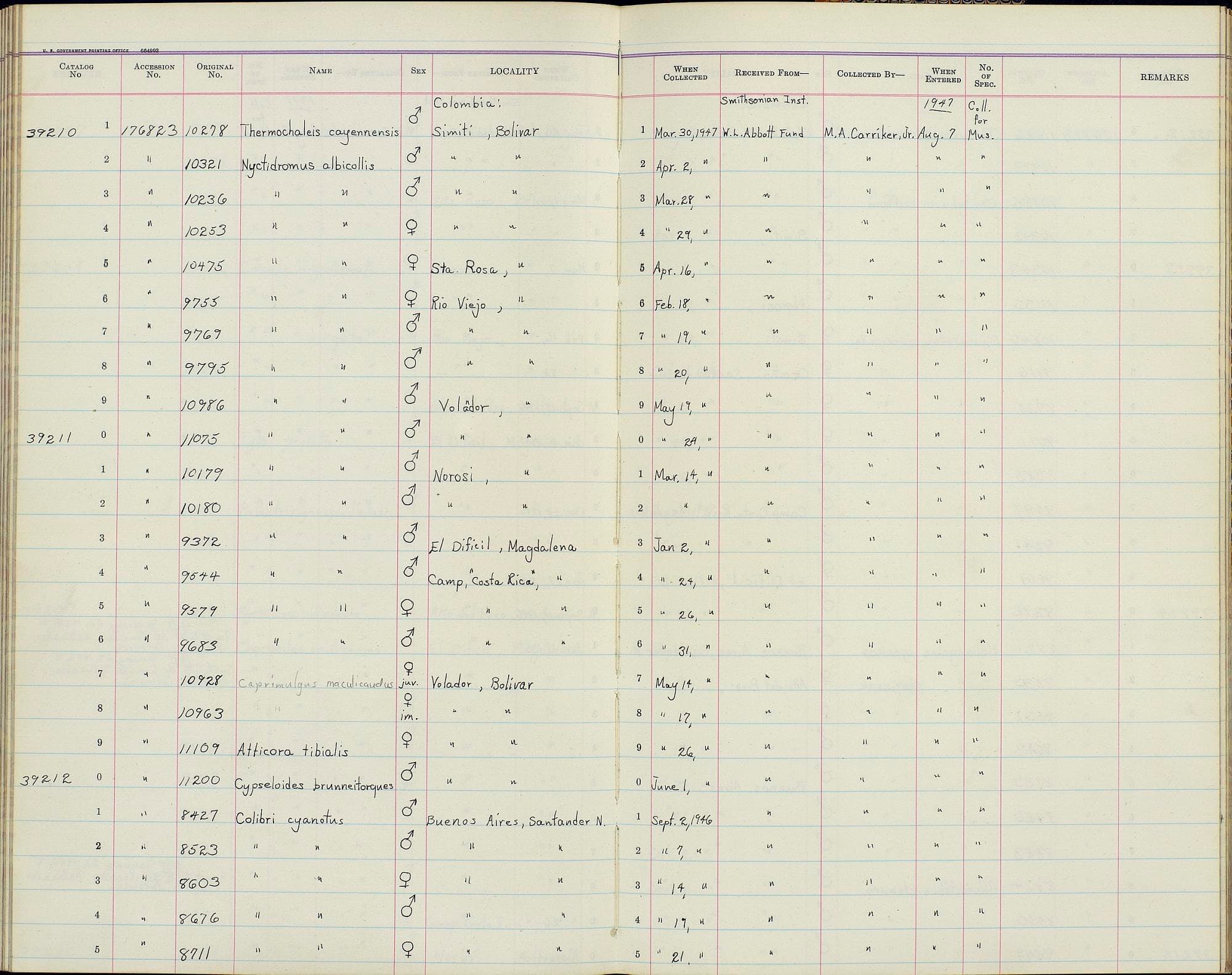
Task: Select the name "Atticora tibialis"
Action: point(293,751)
